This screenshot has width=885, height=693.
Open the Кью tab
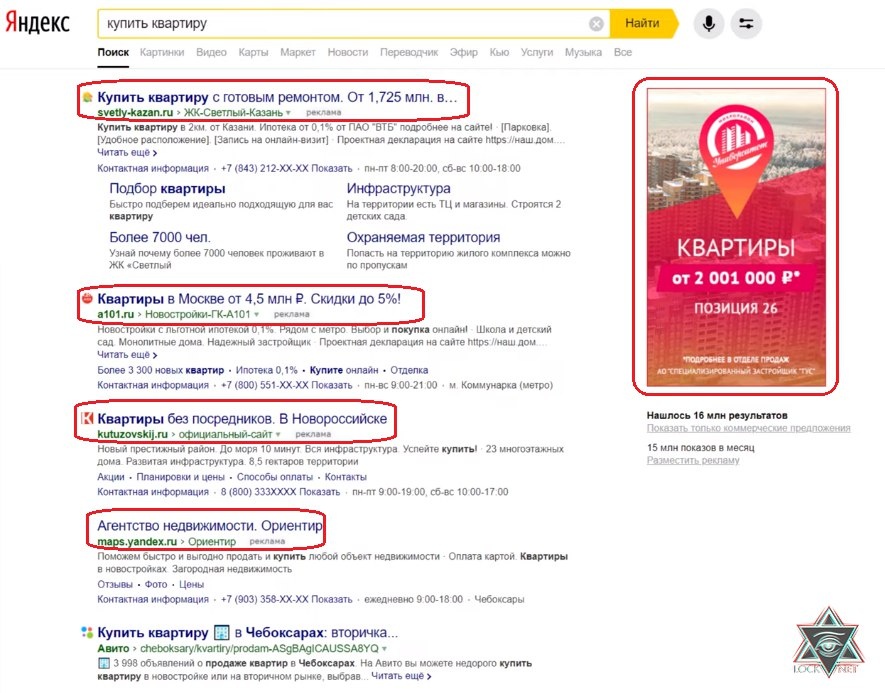tap(499, 52)
